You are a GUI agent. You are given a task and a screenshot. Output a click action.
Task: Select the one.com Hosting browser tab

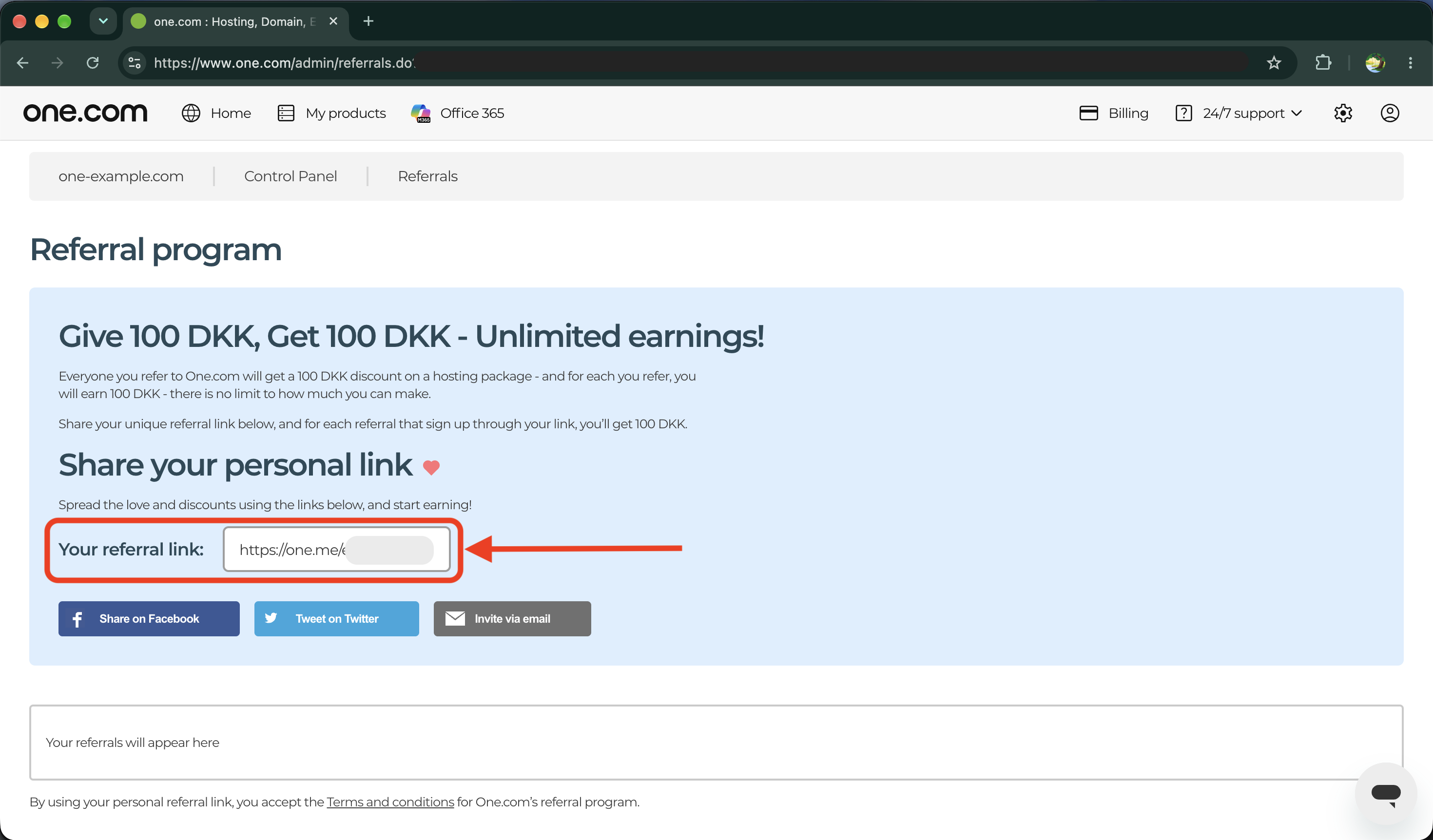[x=235, y=21]
